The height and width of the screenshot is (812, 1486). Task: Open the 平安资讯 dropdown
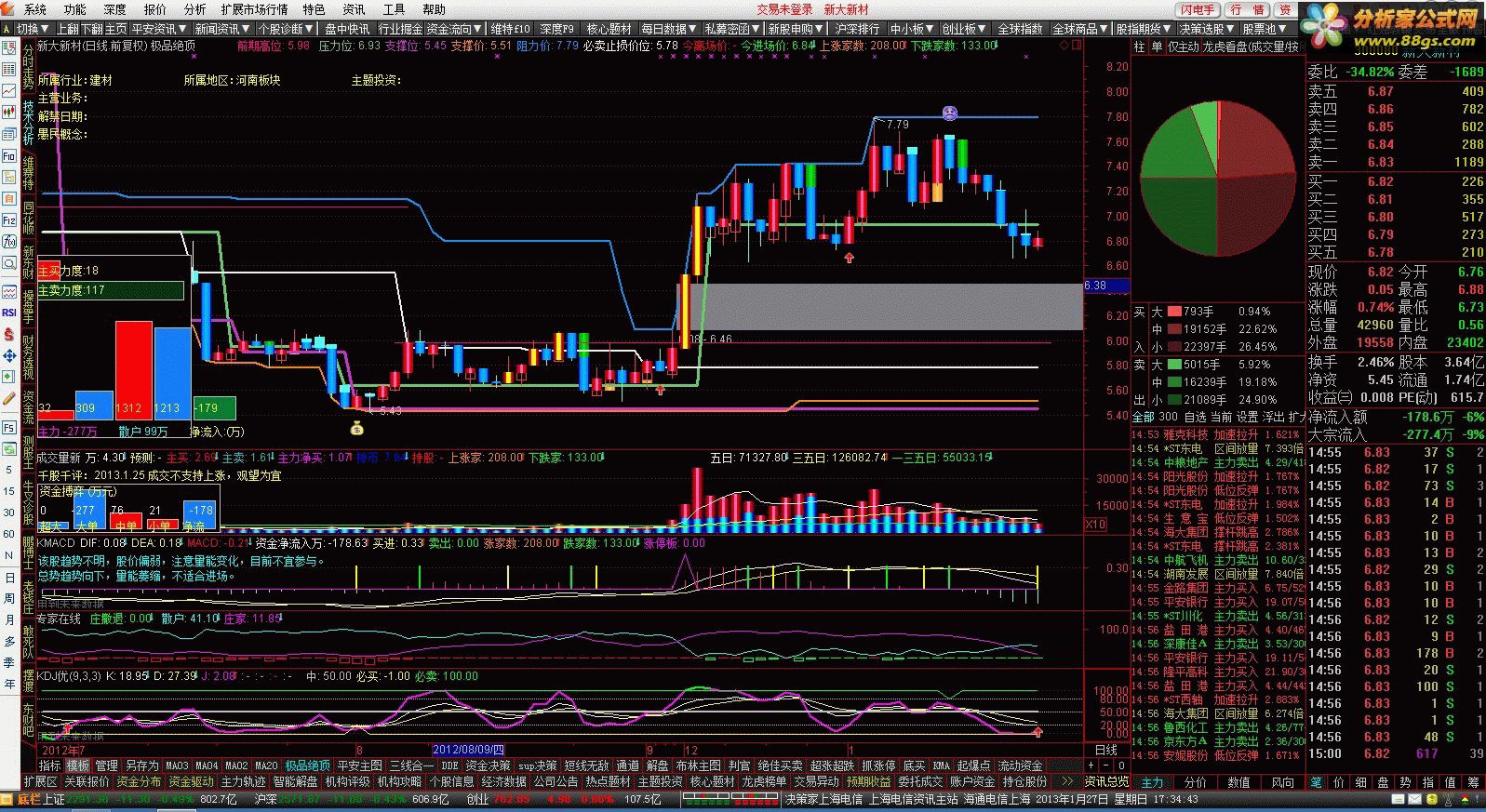click(x=159, y=29)
